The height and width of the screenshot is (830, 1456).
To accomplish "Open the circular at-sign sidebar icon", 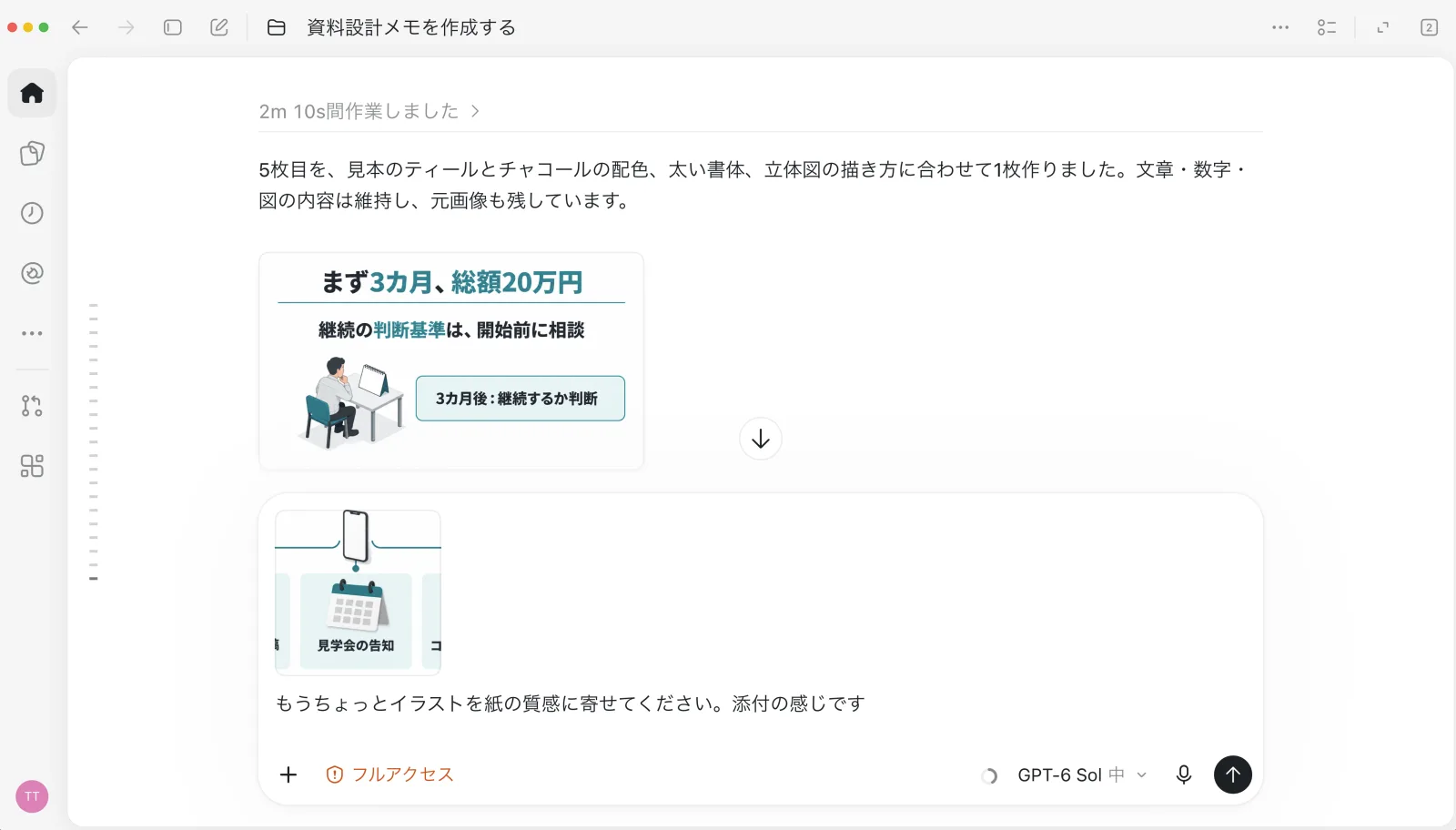I will (32, 273).
